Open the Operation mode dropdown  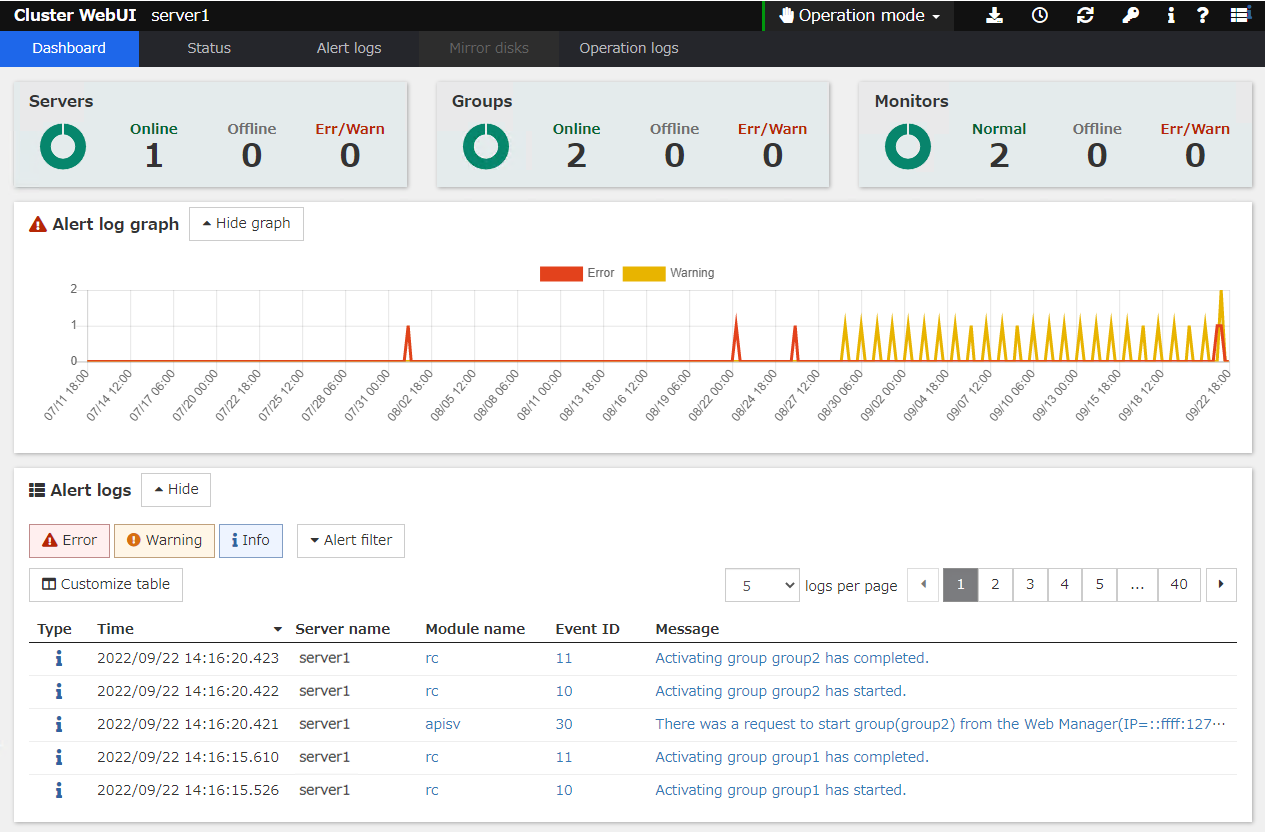(x=860, y=16)
